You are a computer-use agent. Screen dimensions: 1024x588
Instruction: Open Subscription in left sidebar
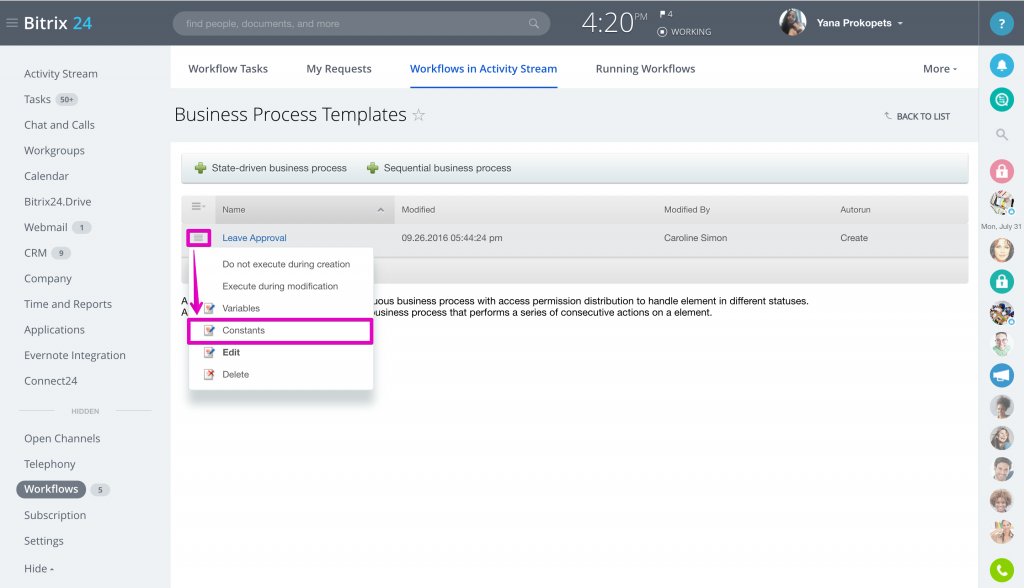coord(55,515)
